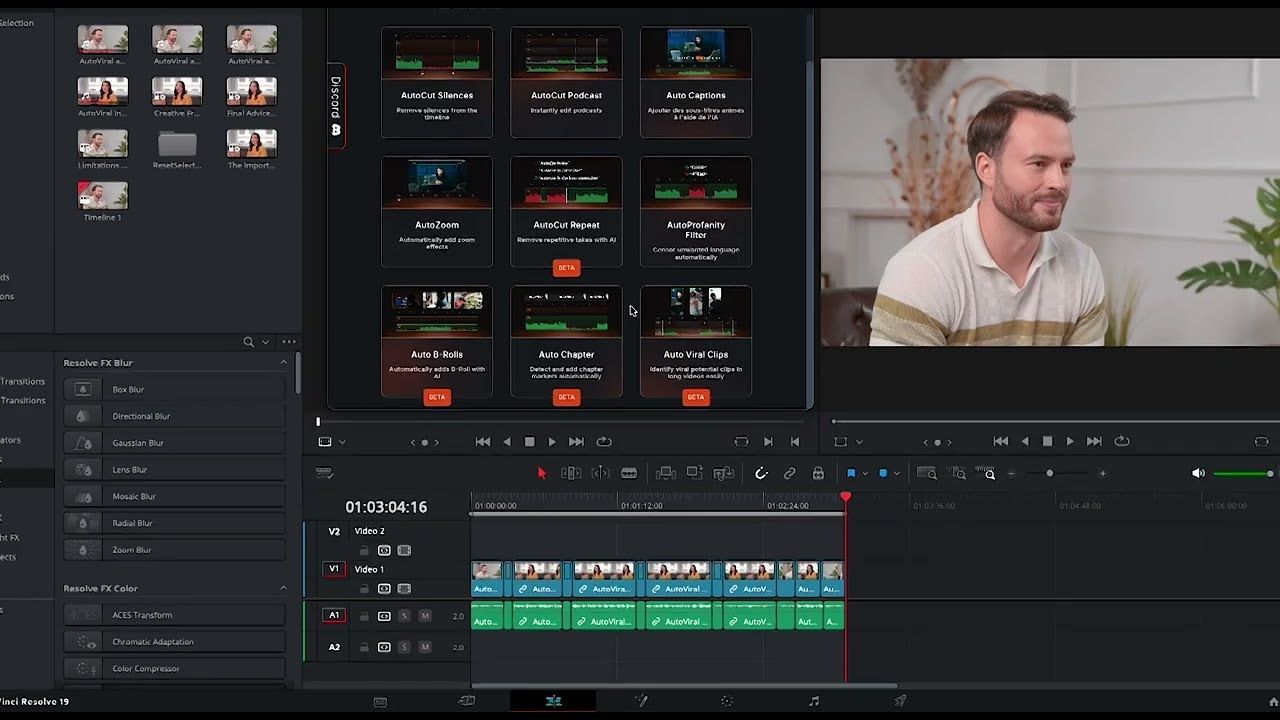Adjust the green volume slider
Viewport: 1280px width, 720px height.
[1243, 473]
